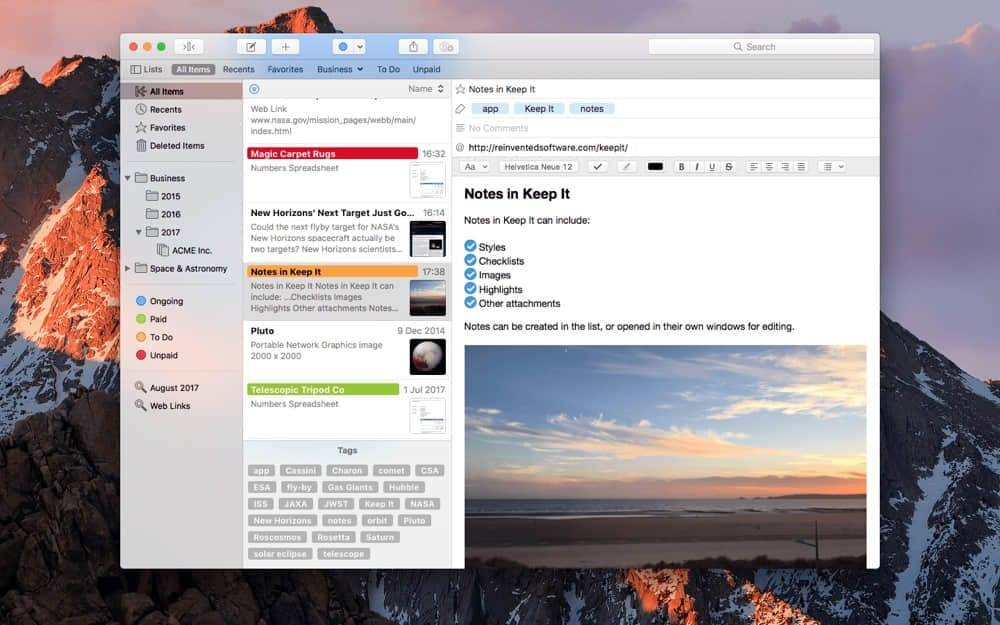
Task: Click the Cassini tag in Tags panel
Action: pyautogui.click(x=300, y=471)
